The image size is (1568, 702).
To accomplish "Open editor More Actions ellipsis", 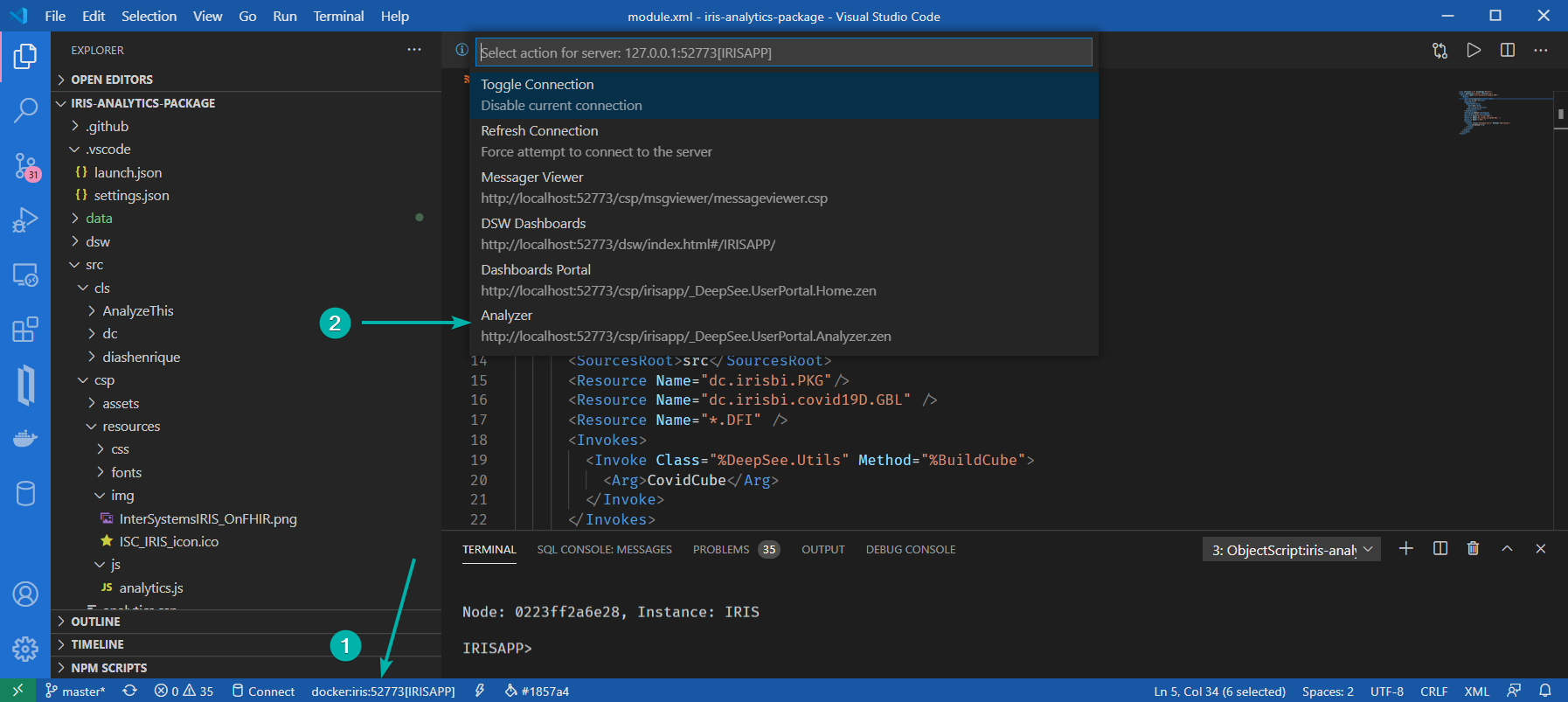I will [1541, 51].
